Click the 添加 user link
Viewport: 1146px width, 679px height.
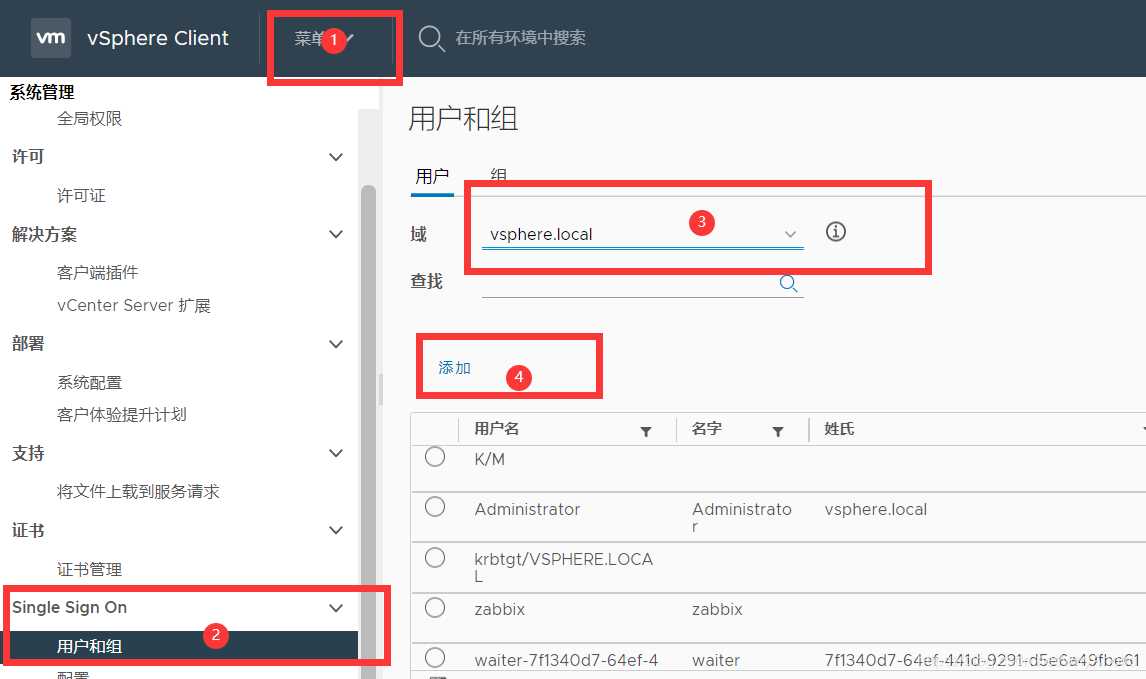455,368
